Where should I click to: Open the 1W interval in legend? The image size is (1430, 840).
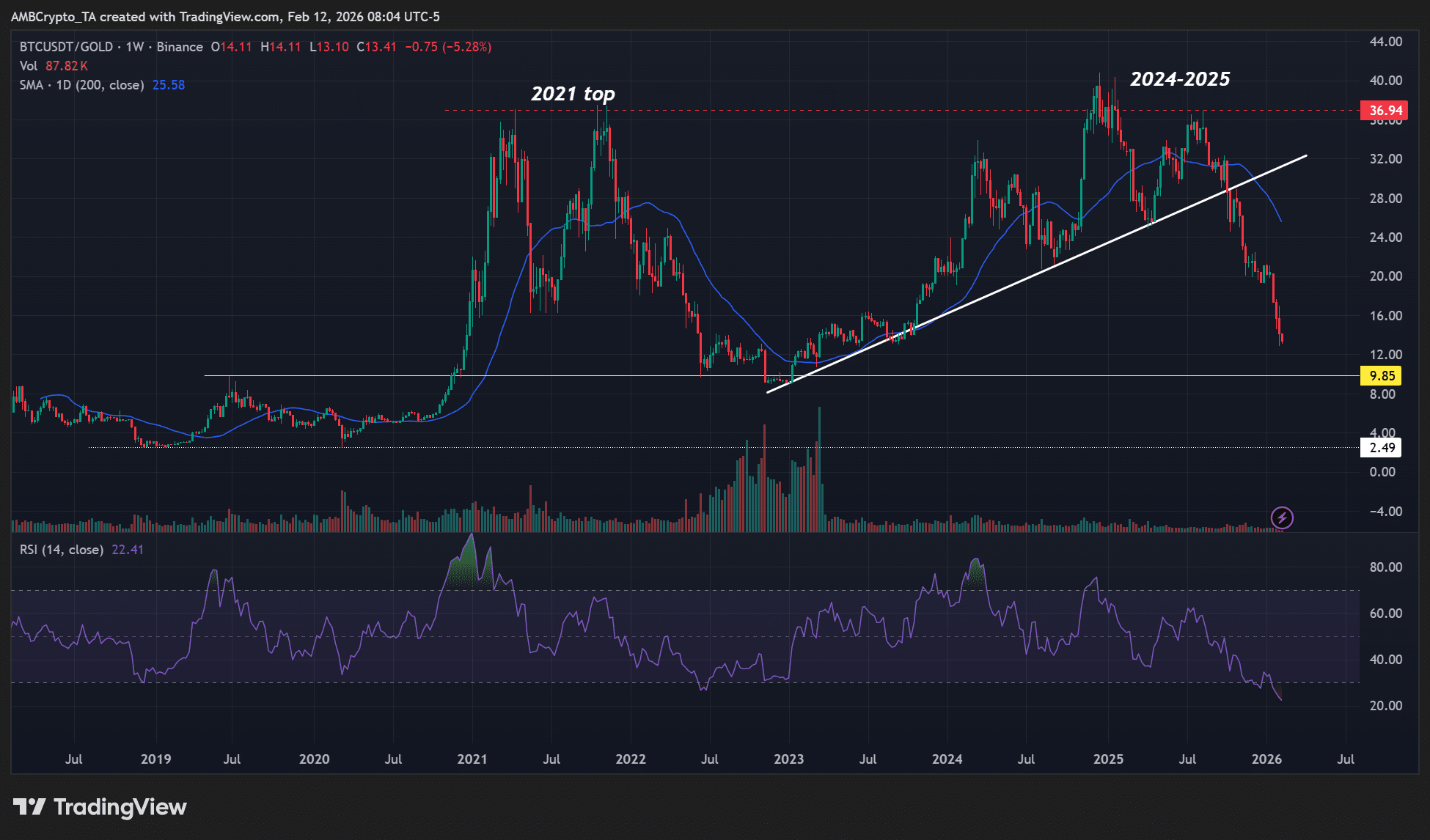click(135, 47)
